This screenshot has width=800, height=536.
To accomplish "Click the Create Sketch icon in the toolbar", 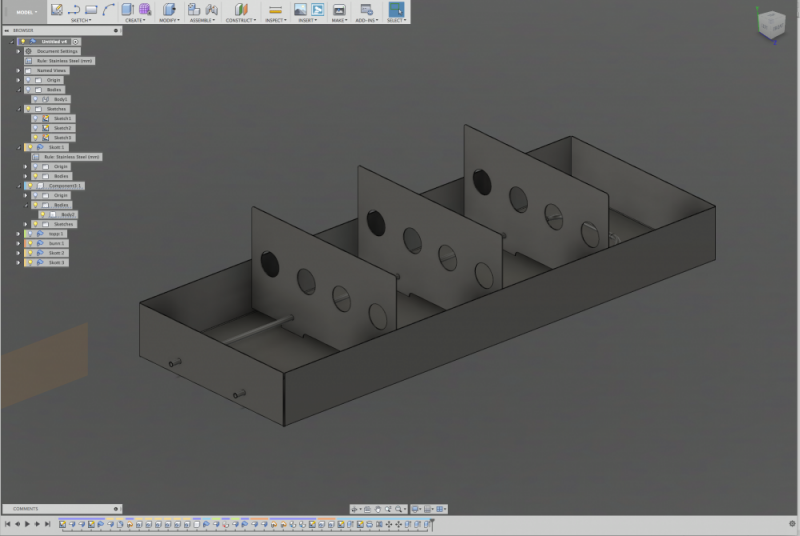I will [57, 9].
